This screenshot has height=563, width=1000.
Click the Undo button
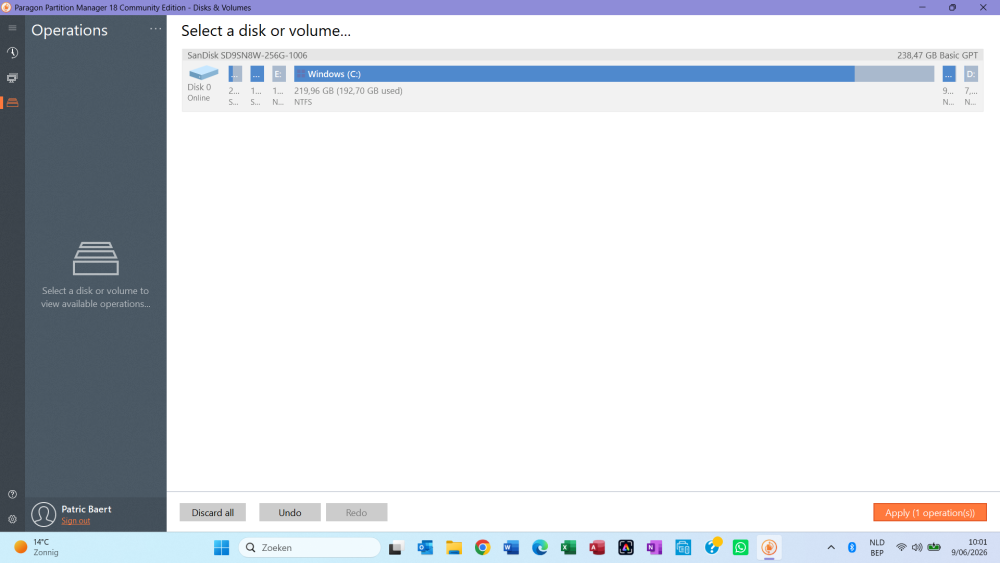[290, 512]
